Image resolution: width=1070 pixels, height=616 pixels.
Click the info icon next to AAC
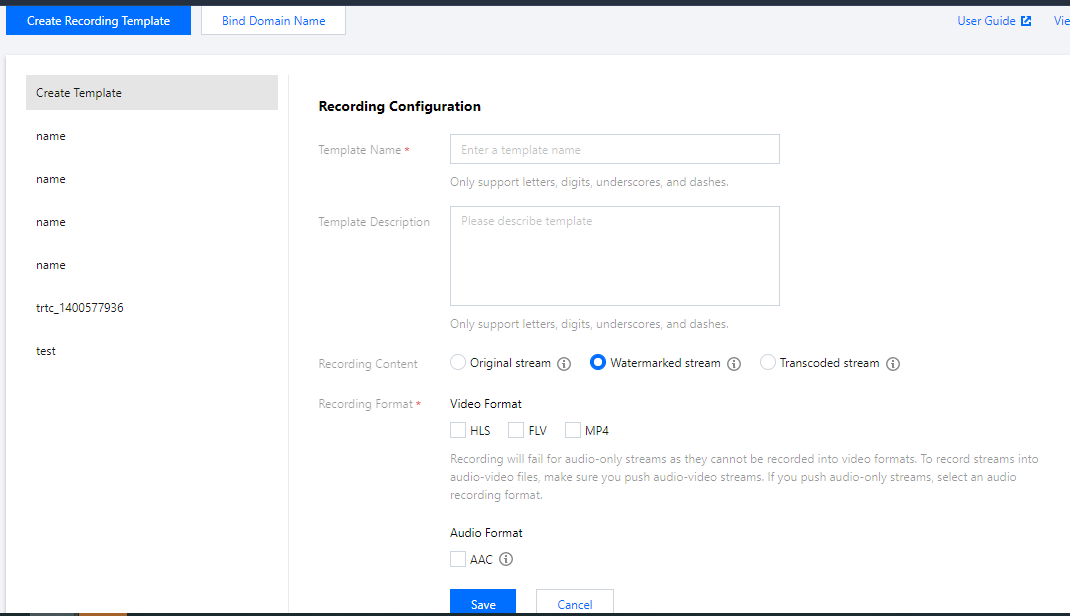pos(506,560)
